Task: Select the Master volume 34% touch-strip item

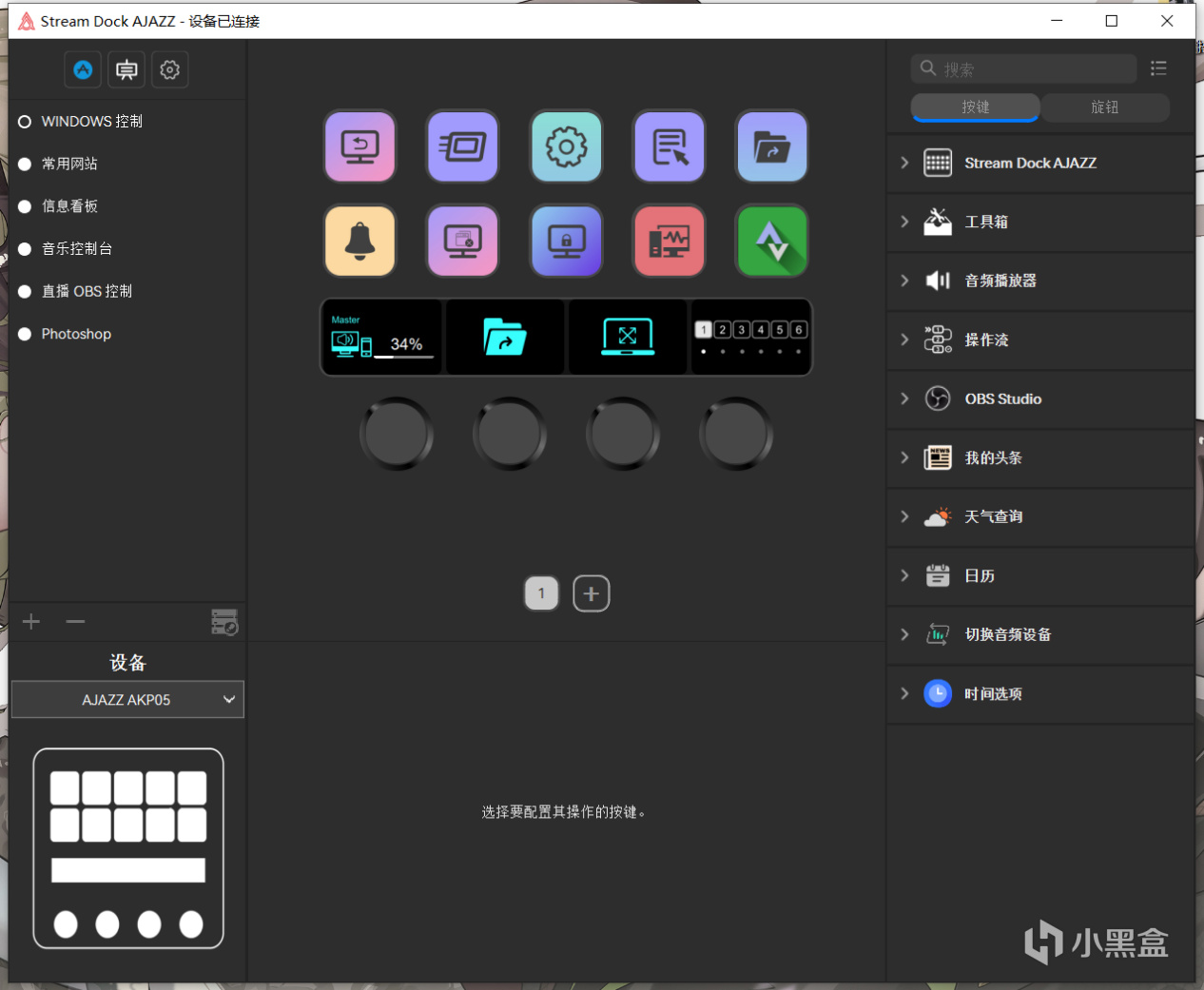Action: (x=382, y=337)
